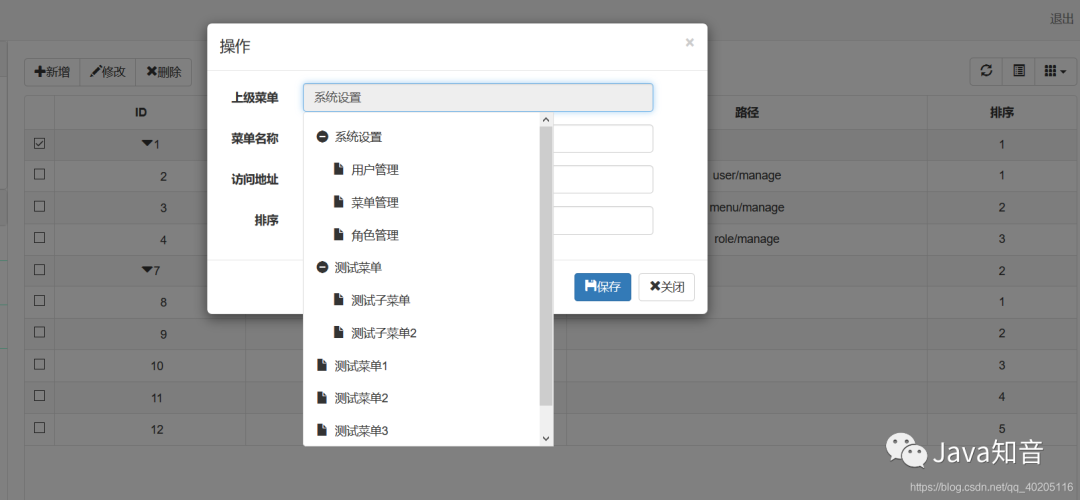
Task: Click the 修改 edit button
Action: (x=108, y=72)
